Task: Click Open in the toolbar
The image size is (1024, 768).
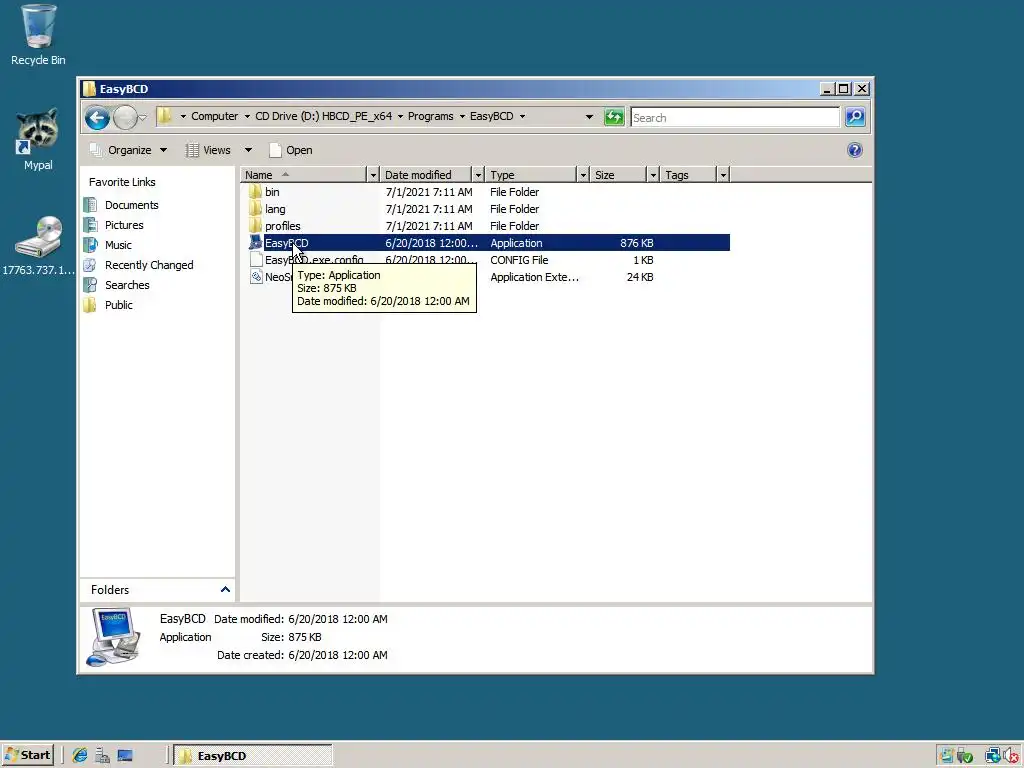Action: (291, 150)
